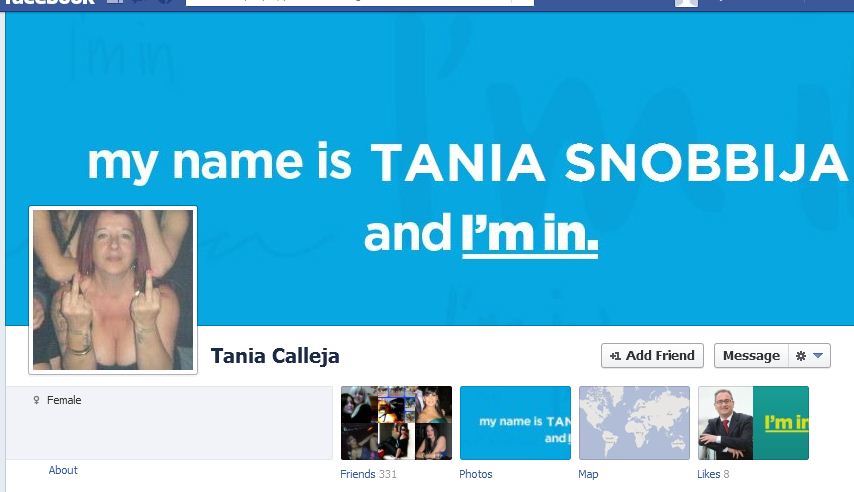Click the Map label
Image resolution: width=854 pixels, height=492 pixels.
pyautogui.click(x=588, y=474)
